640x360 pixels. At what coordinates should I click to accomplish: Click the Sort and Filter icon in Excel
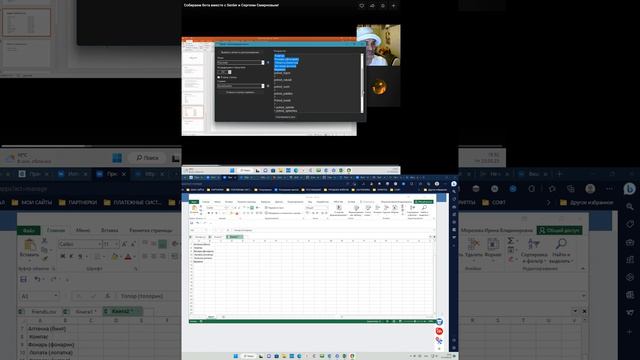pos(412,208)
